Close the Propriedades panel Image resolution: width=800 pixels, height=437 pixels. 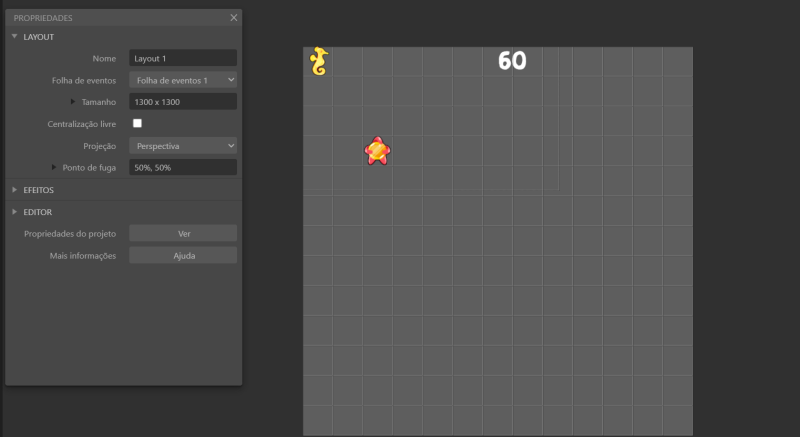234,18
